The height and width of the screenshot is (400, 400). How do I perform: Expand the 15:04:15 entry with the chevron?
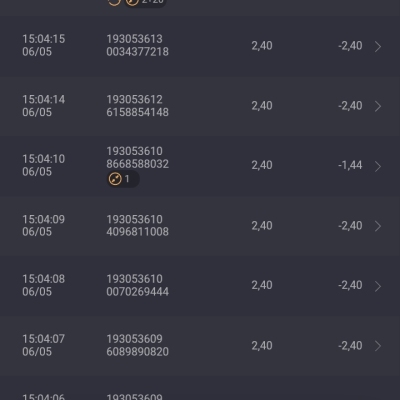pos(378,47)
